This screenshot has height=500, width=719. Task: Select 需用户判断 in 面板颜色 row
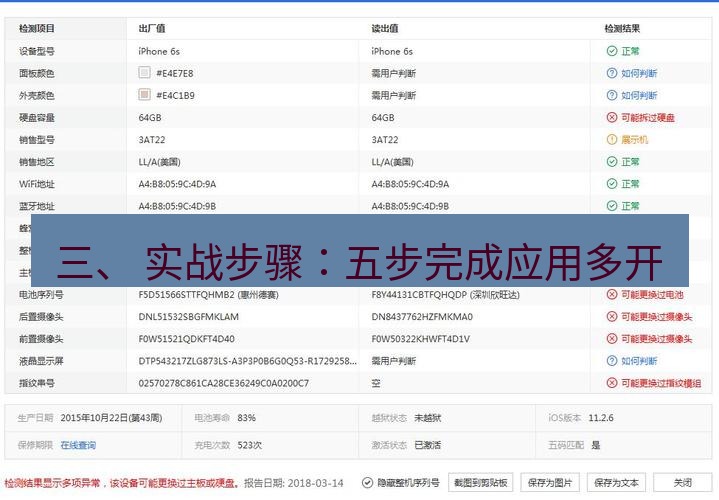click(393, 73)
